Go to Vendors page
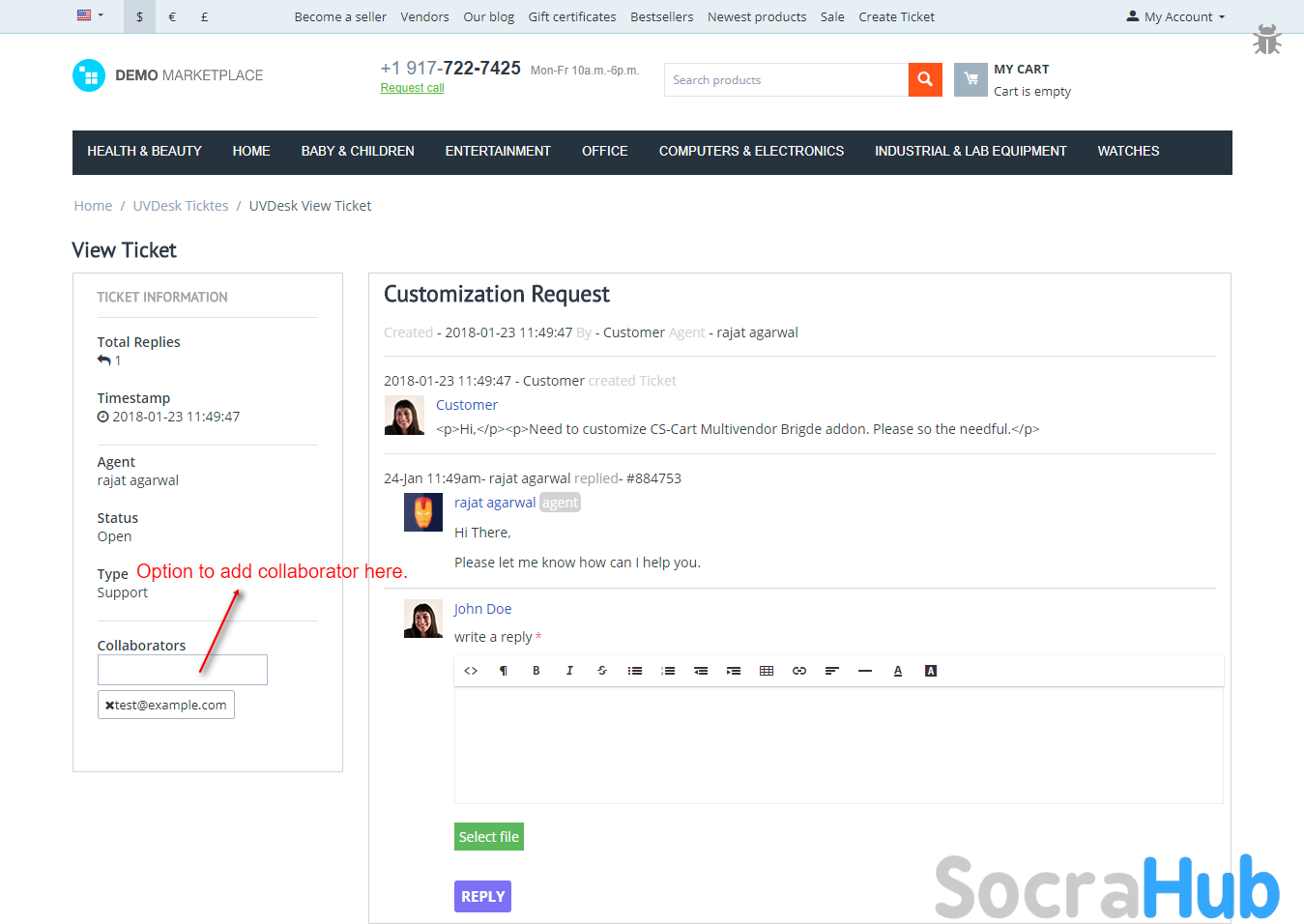 pos(424,16)
